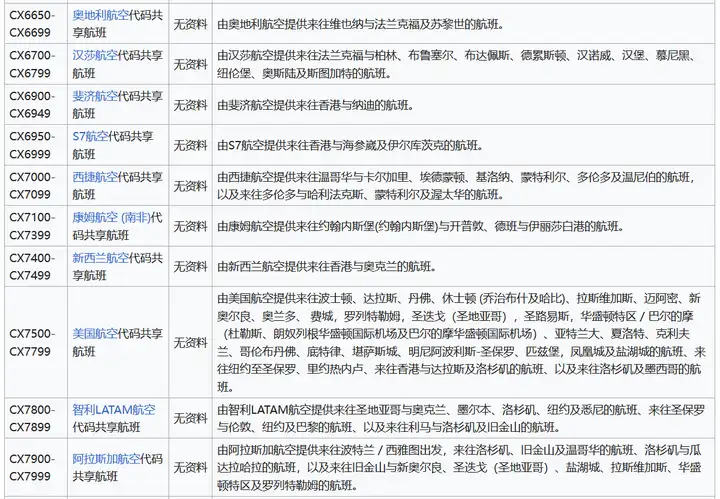Click 无资料 in the 美国航空 row

(190, 342)
